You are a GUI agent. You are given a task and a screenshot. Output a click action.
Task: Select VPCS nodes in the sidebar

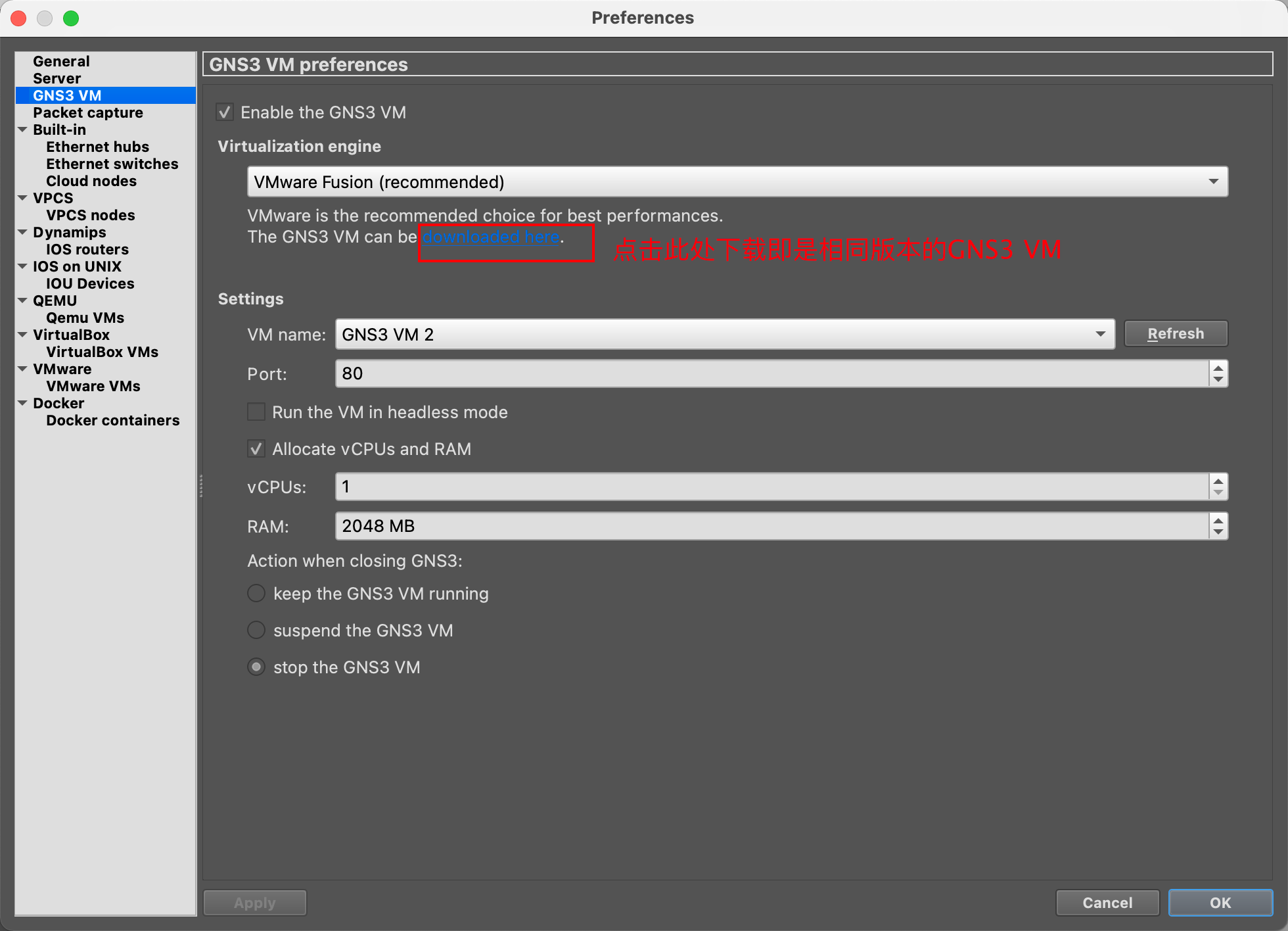coord(90,215)
